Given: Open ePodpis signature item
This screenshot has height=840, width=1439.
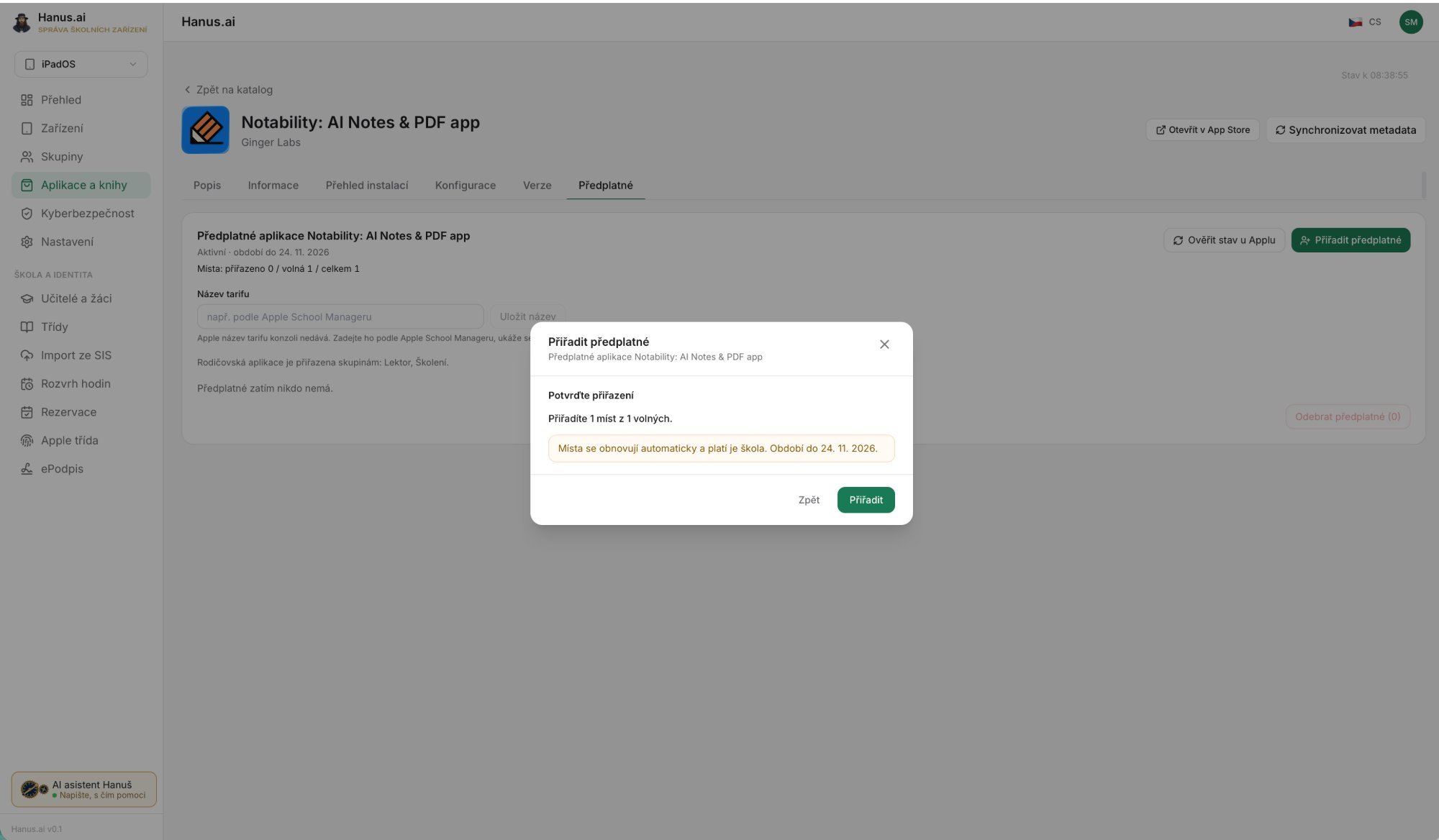Looking at the screenshot, I should click(x=81, y=469).
